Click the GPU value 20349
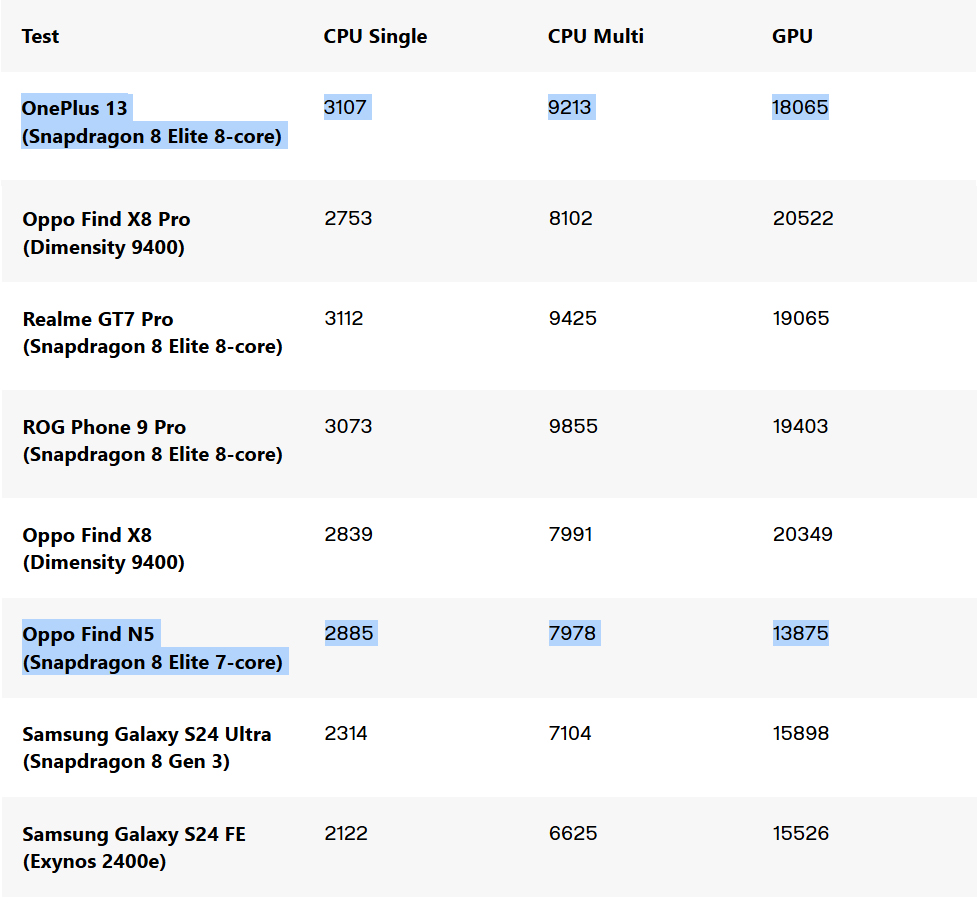 pyautogui.click(x=802, y=534)
